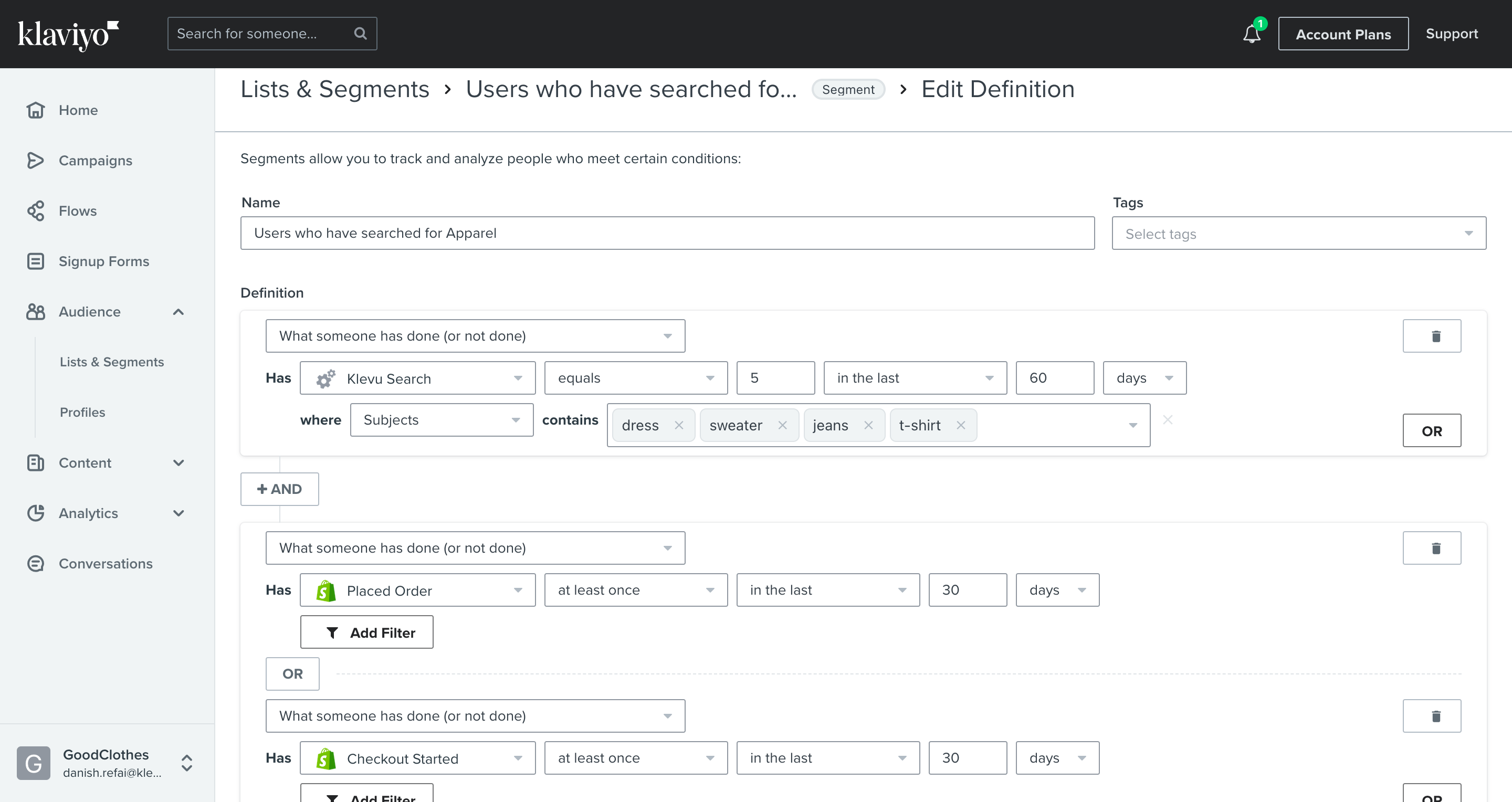Open the first condition type dropdown
Viewport: 1512px width, 802px height.
pyautogui.click(x=476, y=336)
